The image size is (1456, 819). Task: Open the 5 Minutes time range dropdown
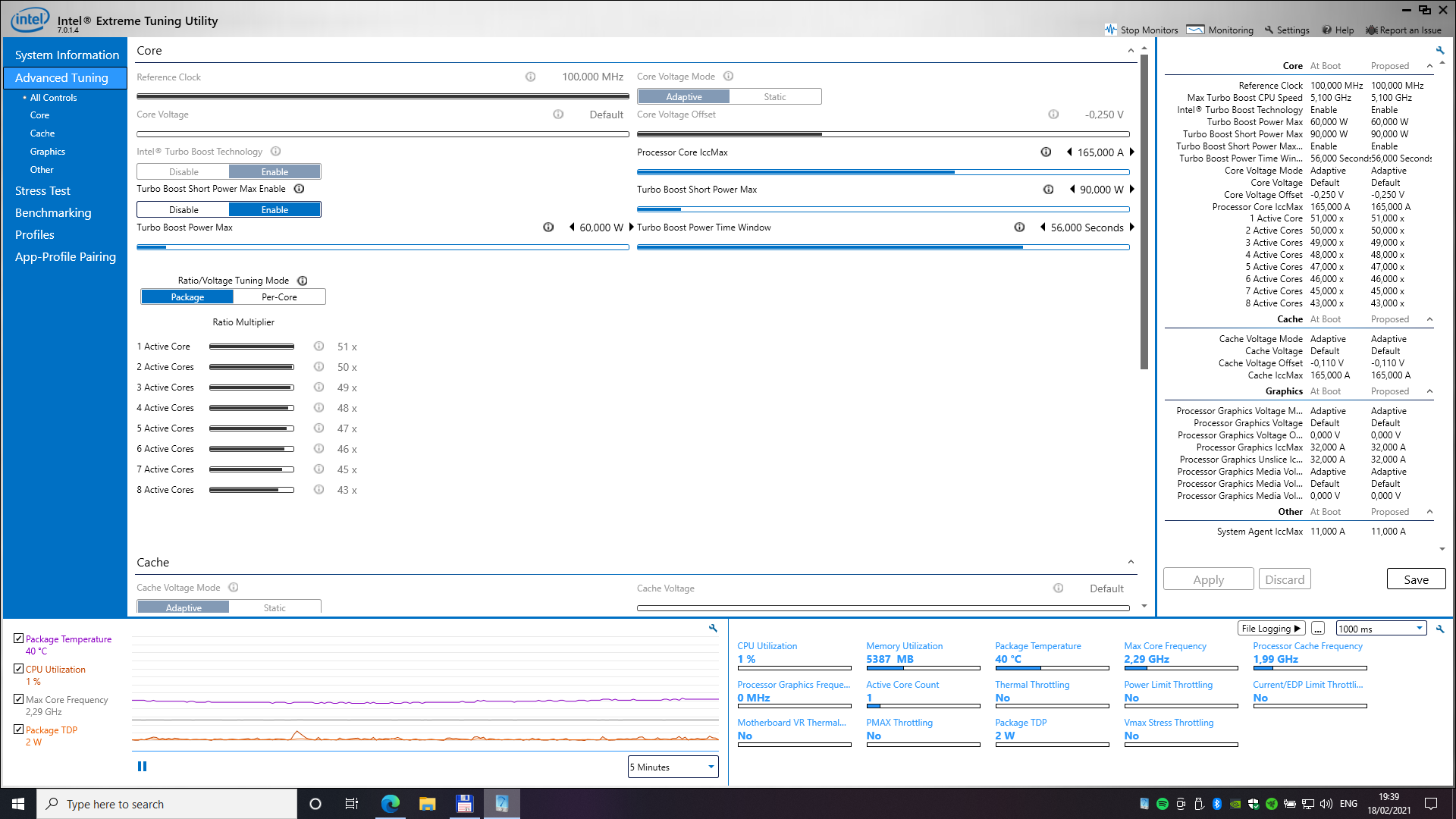point(673,767)
